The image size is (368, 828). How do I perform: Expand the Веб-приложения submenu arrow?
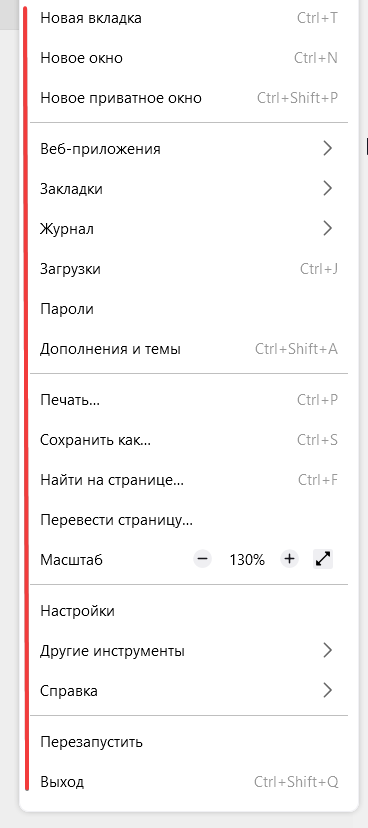(327, 148)
